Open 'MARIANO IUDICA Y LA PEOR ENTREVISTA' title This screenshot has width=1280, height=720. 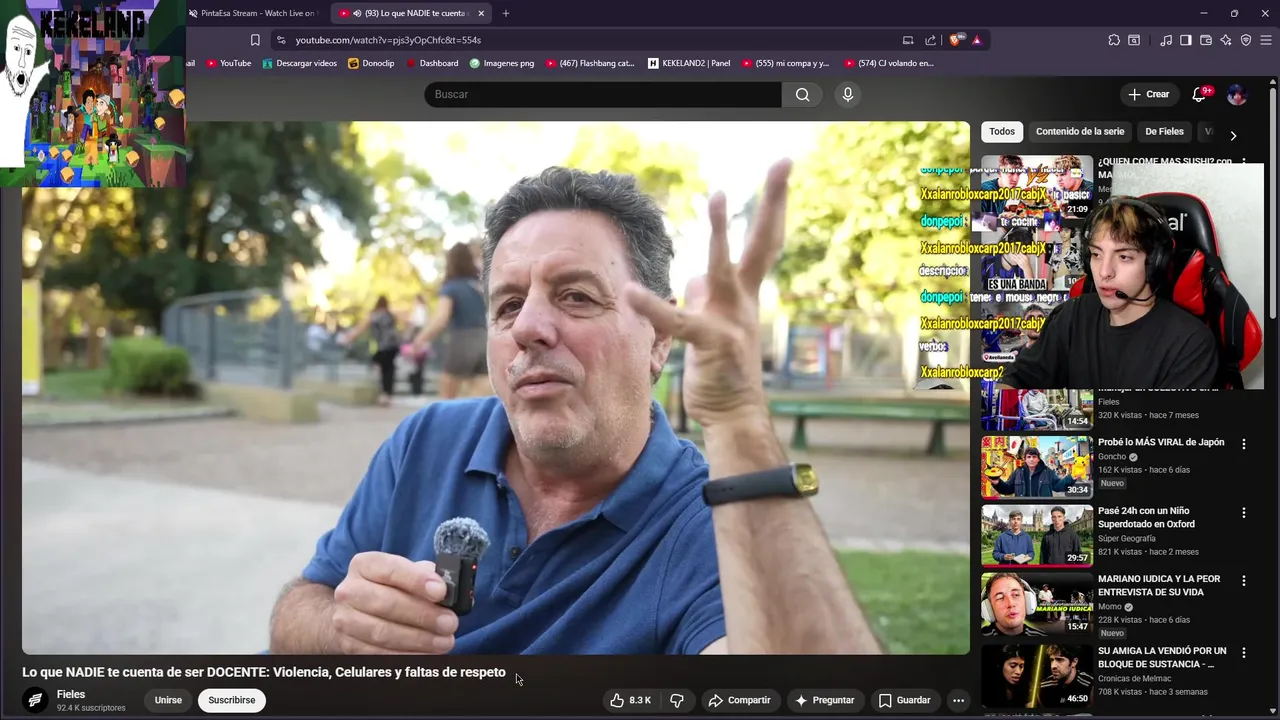point(1159,585)
